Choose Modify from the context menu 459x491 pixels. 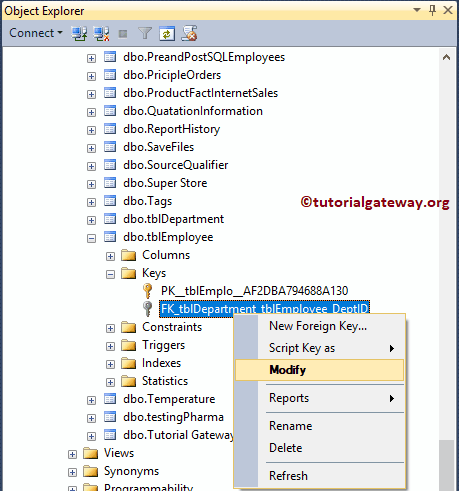319,370
